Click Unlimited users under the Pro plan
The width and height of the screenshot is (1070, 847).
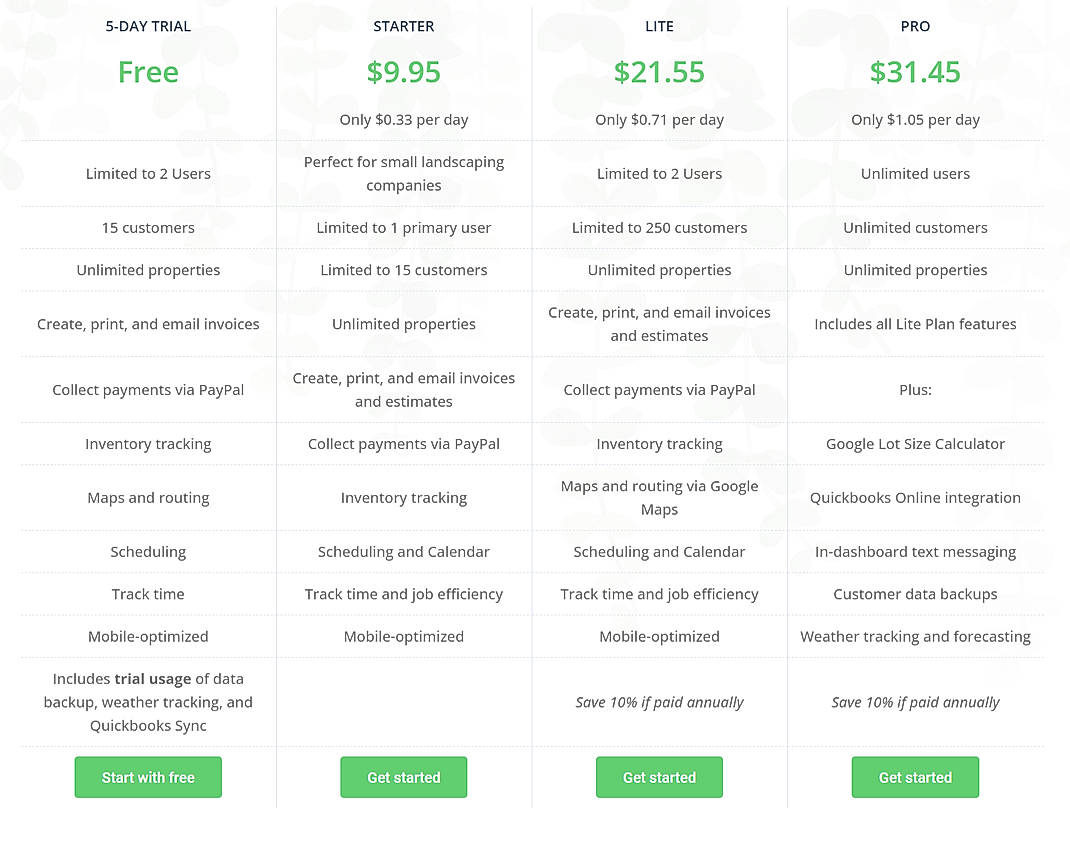915,173
